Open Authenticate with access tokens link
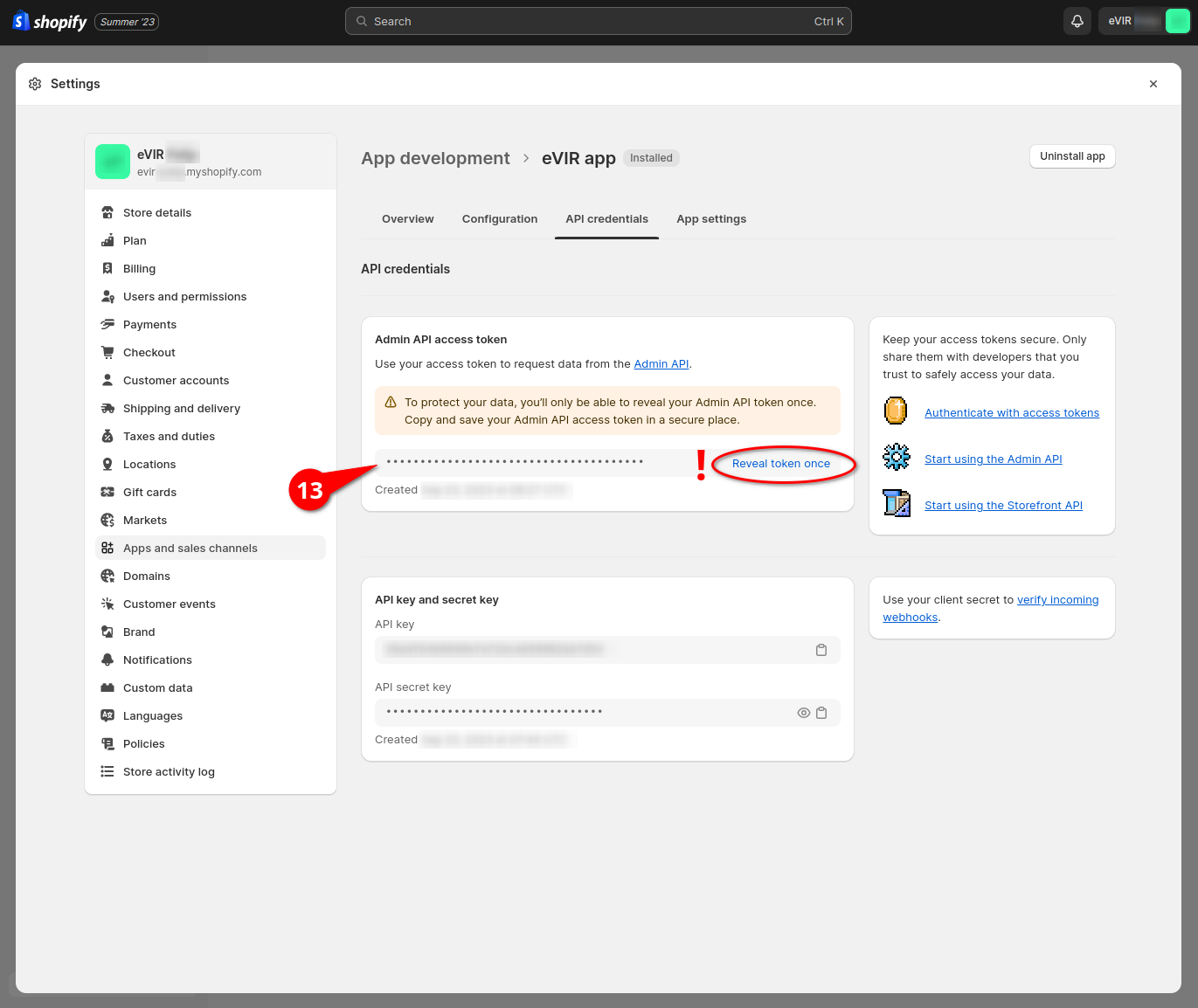Screen dimensions: 1198x1008 click(1012, 413)
